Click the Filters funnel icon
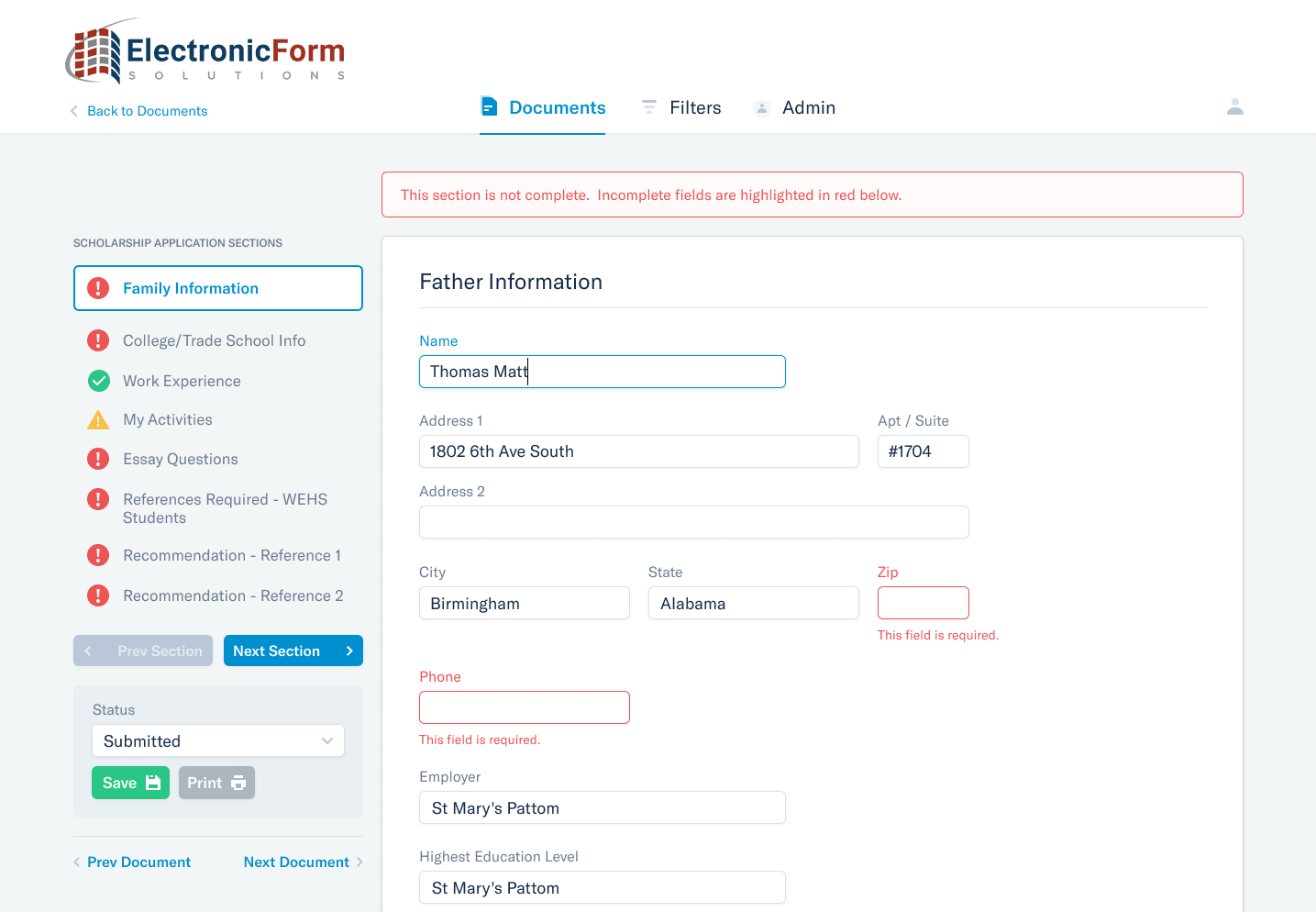Image resolution: width=1316 pixels, height=912 pixels. [649, 106]
